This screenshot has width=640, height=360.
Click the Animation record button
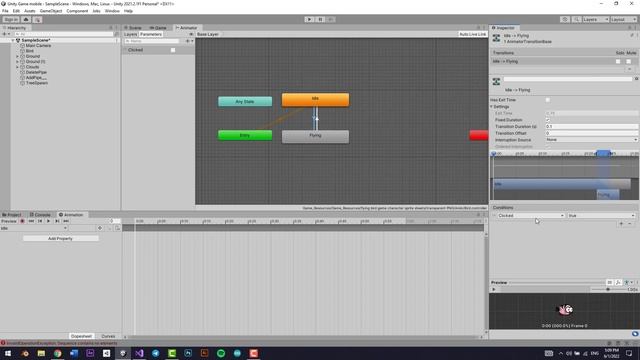click(x=22, y=221)
